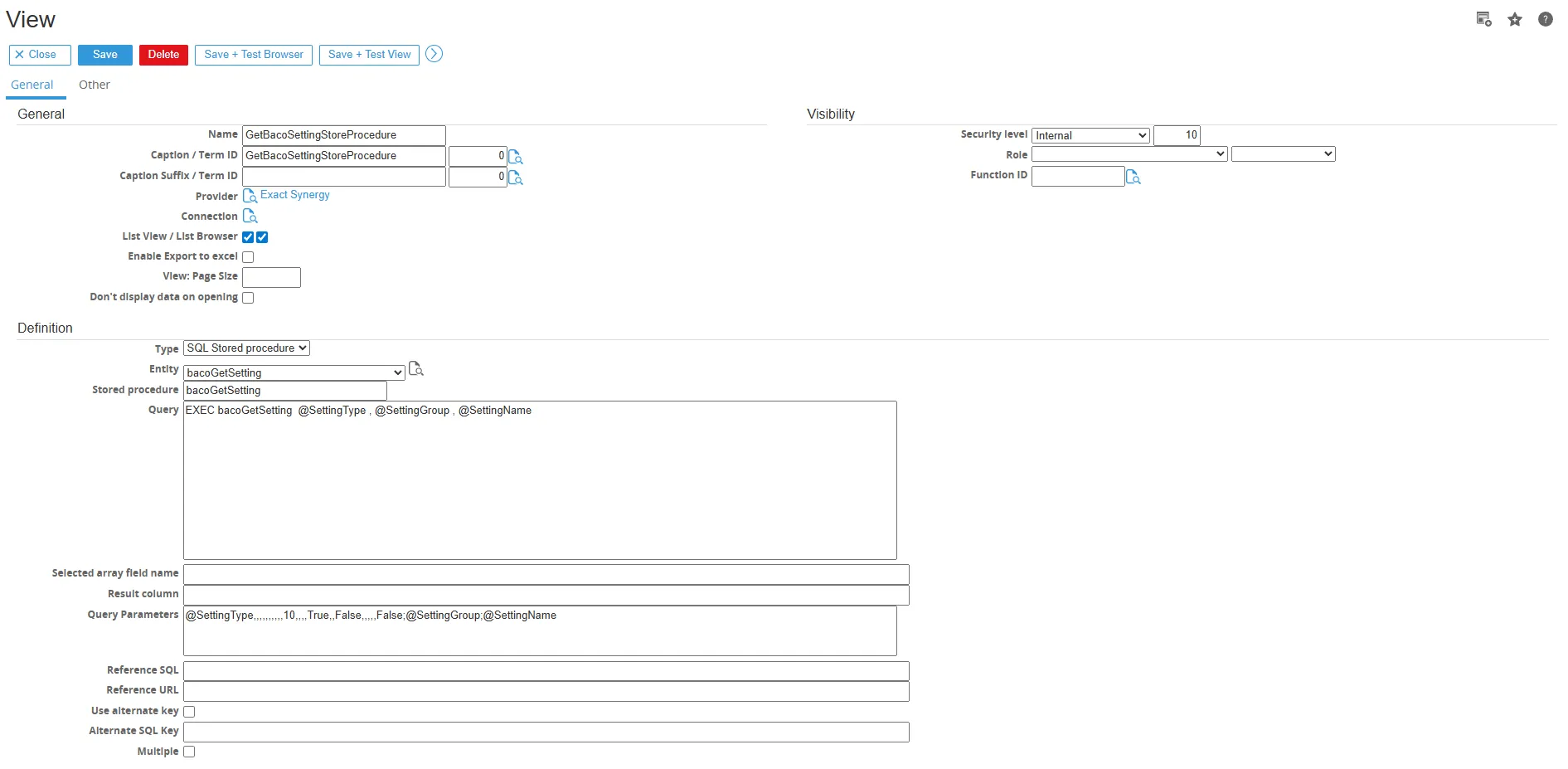
Task: Open the help question mark icon
Action: pyautogui.click(x=1545, y=19)
